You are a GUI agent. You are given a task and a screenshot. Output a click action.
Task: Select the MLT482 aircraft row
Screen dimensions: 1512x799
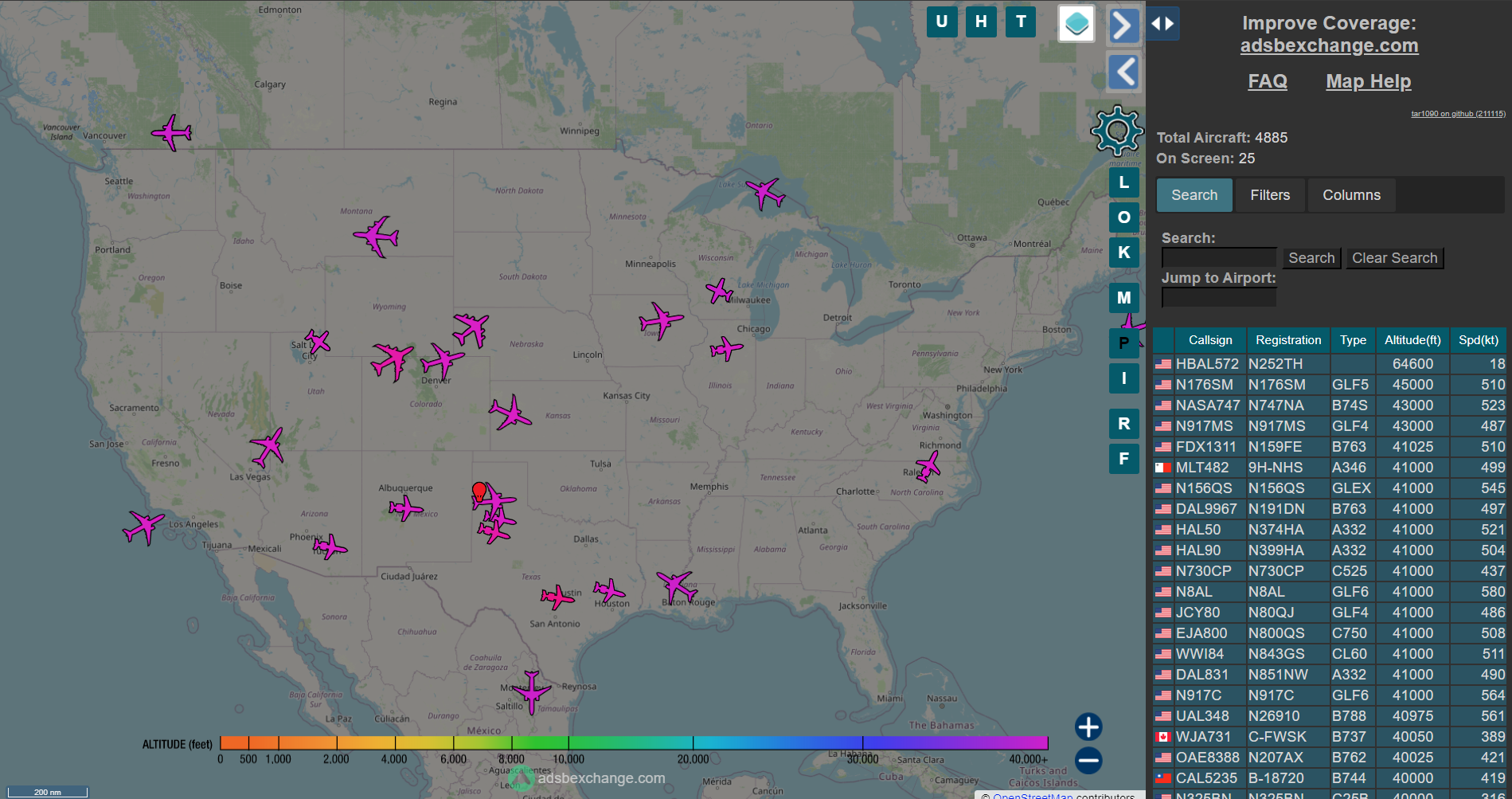click(x=1329, y=468)
